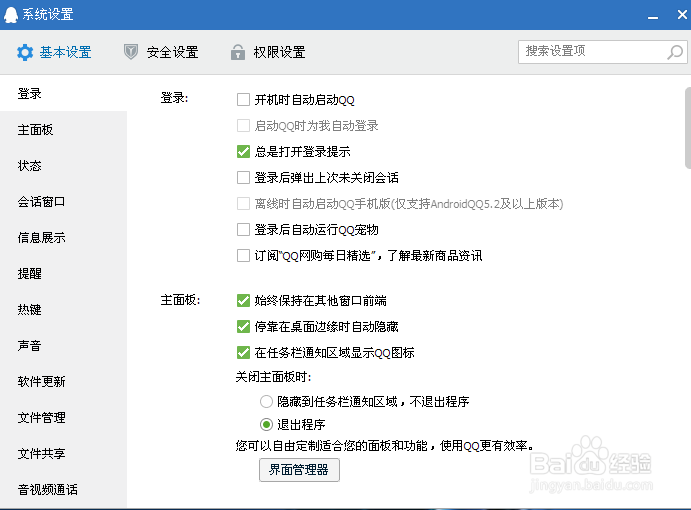Click the shield icon for 安全设置
The width and height of the screenshot is (691, 510).
click(x=130, y=52)
